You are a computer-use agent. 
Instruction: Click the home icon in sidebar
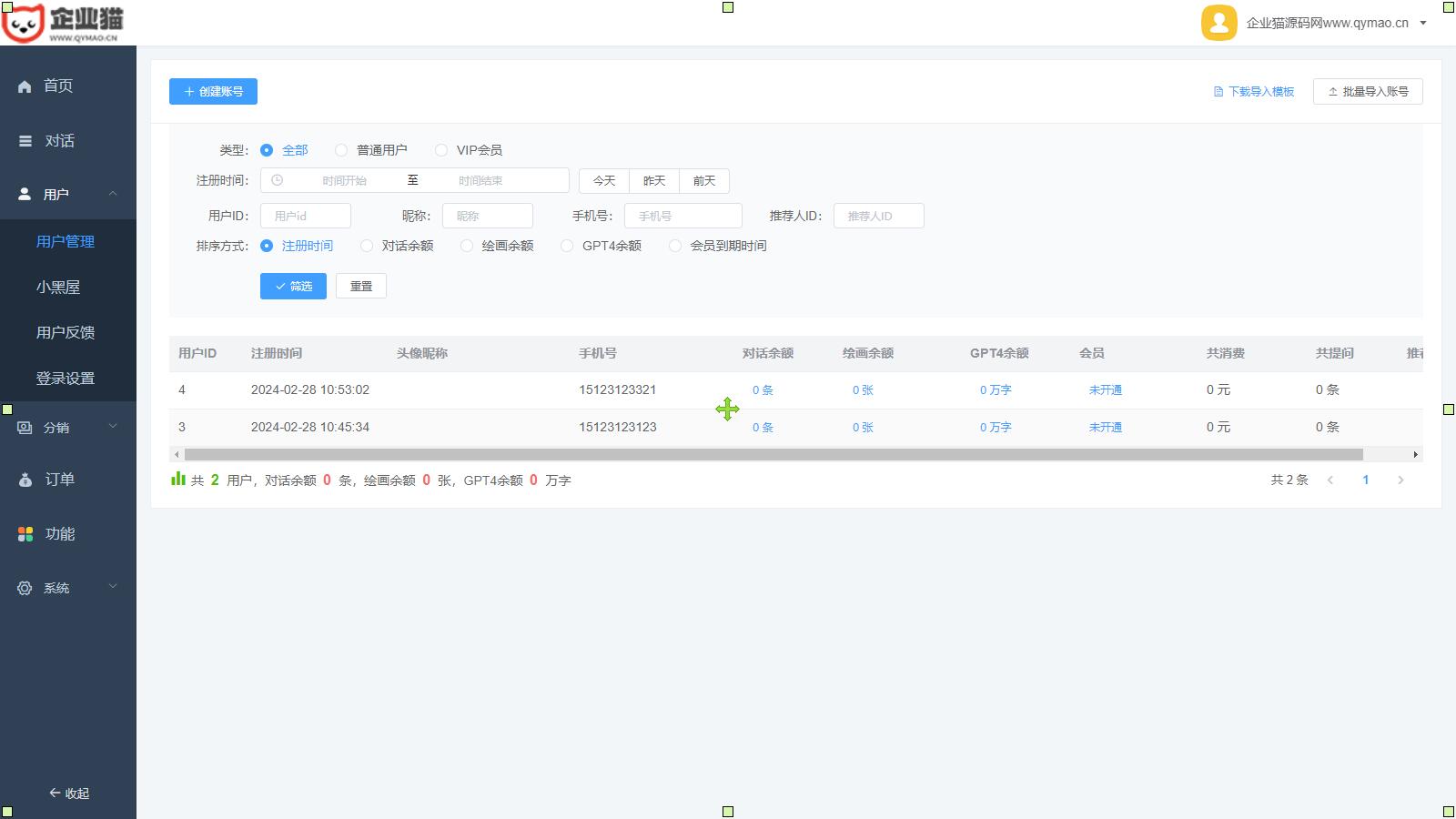[x=25, y=86]
